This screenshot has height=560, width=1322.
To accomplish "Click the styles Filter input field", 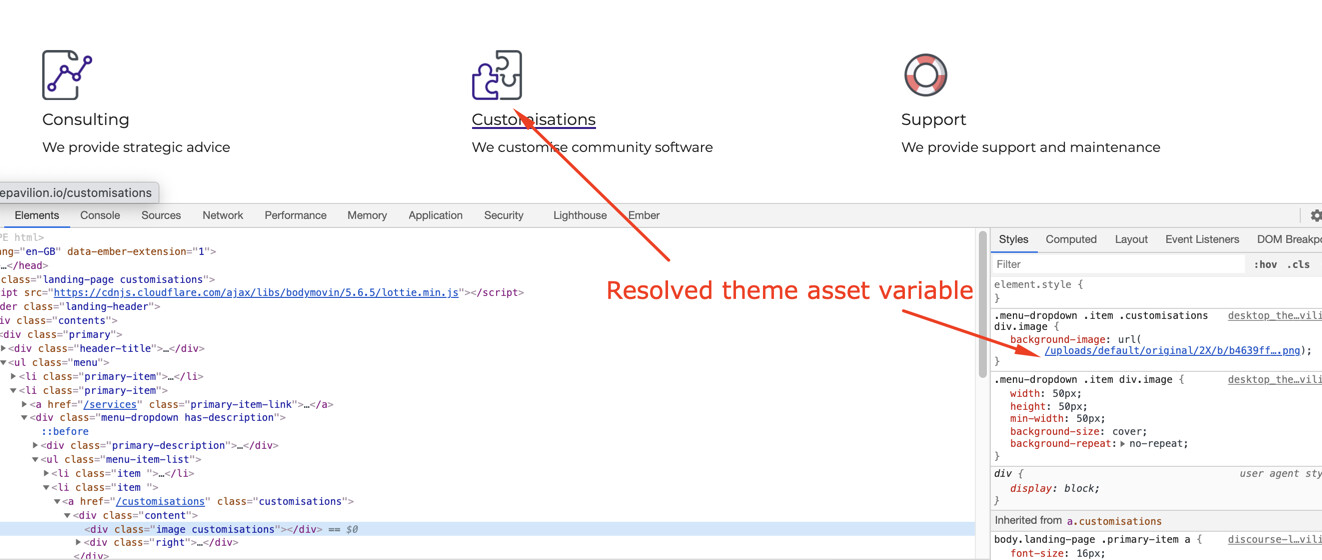I will tap(1118, 265).
